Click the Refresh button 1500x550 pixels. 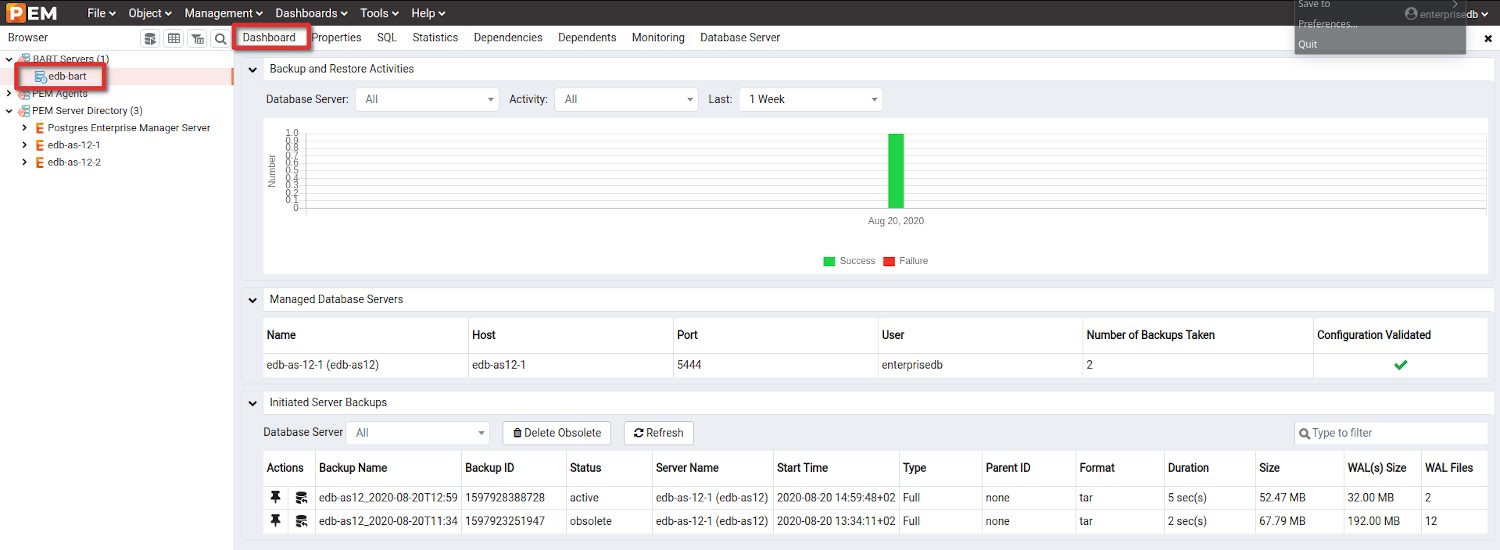click(659, 433)
